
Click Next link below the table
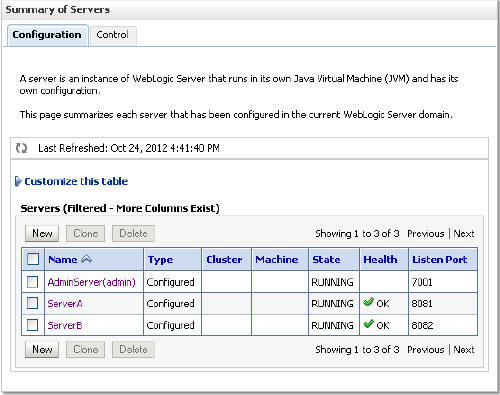tap(464, 350)
